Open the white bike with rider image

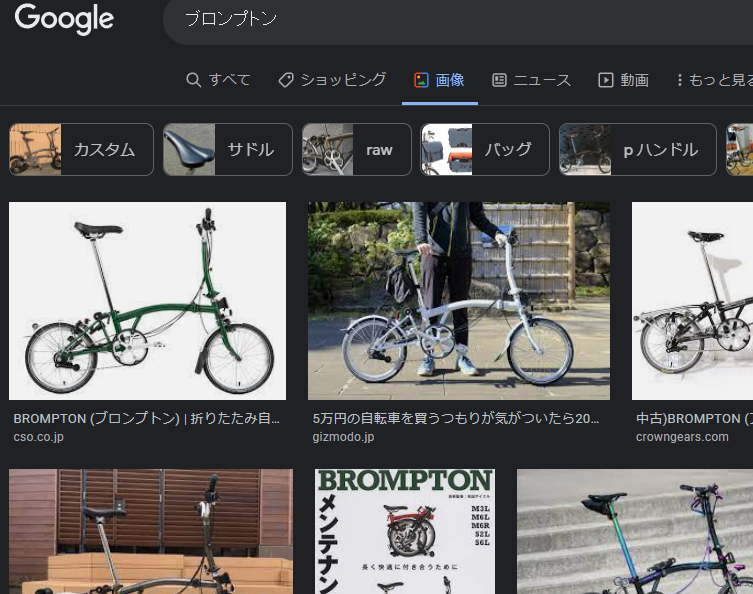coord(459,301)
